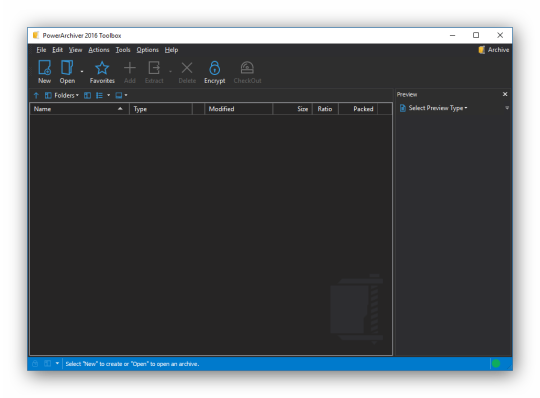Open the Actions menu

[99, 50]
